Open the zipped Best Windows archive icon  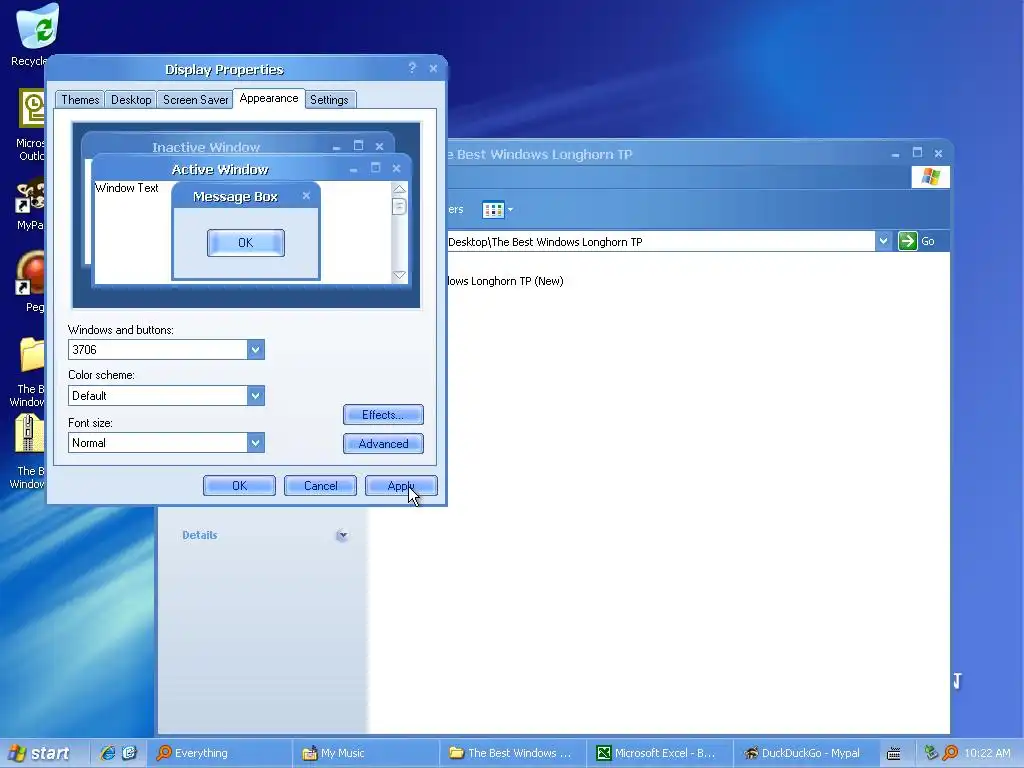pos(29,434)
